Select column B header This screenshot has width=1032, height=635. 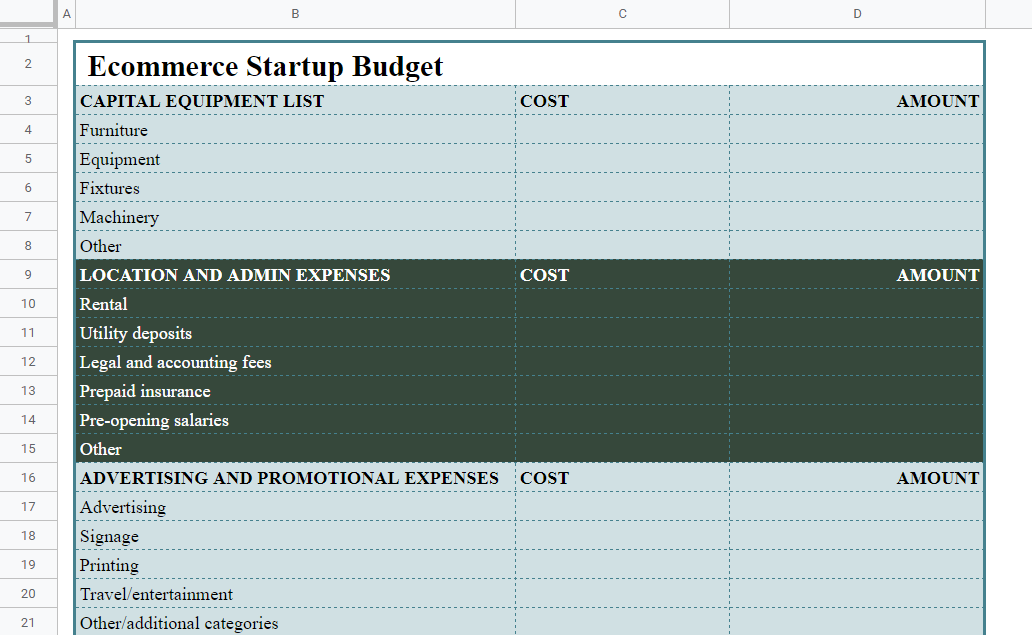[x=295, y=13]
